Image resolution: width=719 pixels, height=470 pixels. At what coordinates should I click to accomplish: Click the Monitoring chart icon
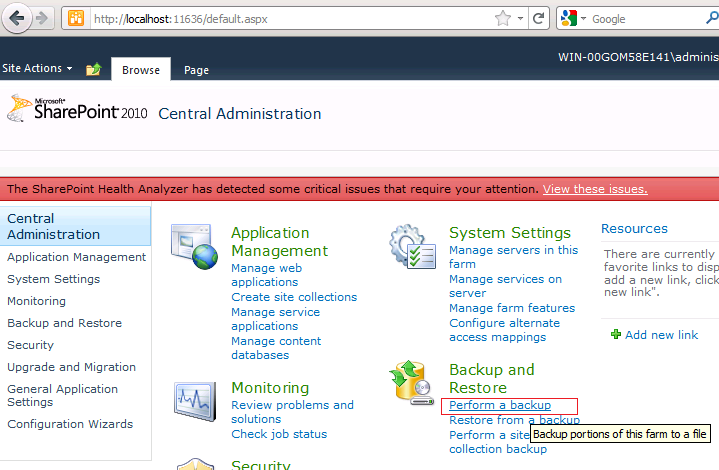(x=195, y=401)
